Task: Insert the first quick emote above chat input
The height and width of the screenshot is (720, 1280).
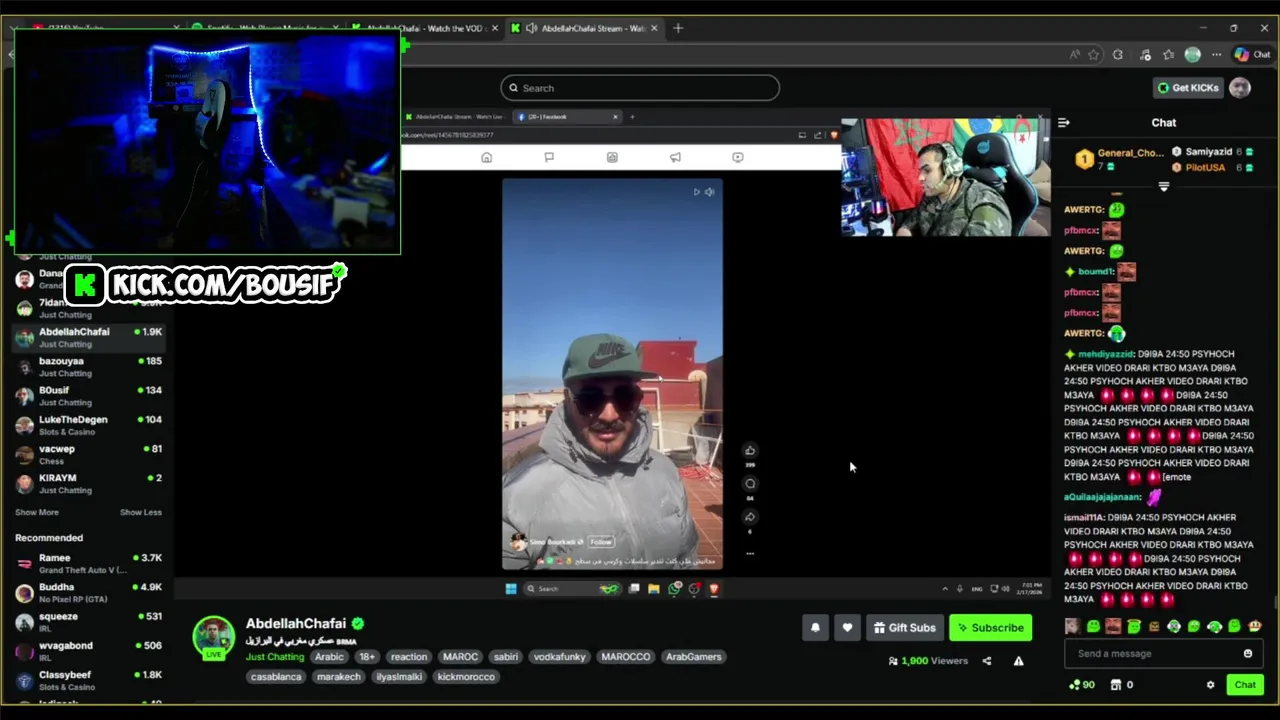Action: coord(1072,627)
